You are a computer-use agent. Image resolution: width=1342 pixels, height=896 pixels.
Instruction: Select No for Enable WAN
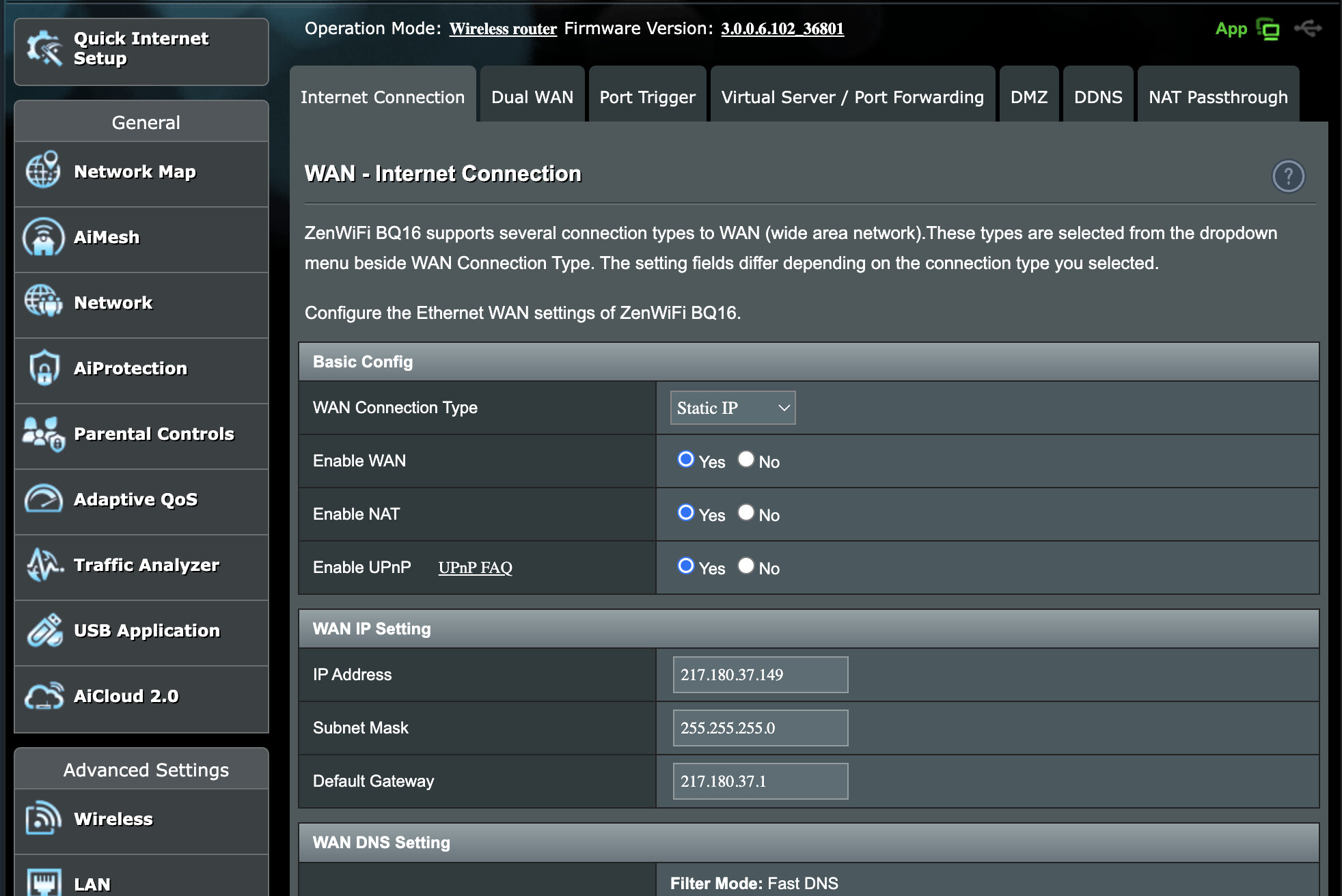pyautogui.click(x=745, y=460)
